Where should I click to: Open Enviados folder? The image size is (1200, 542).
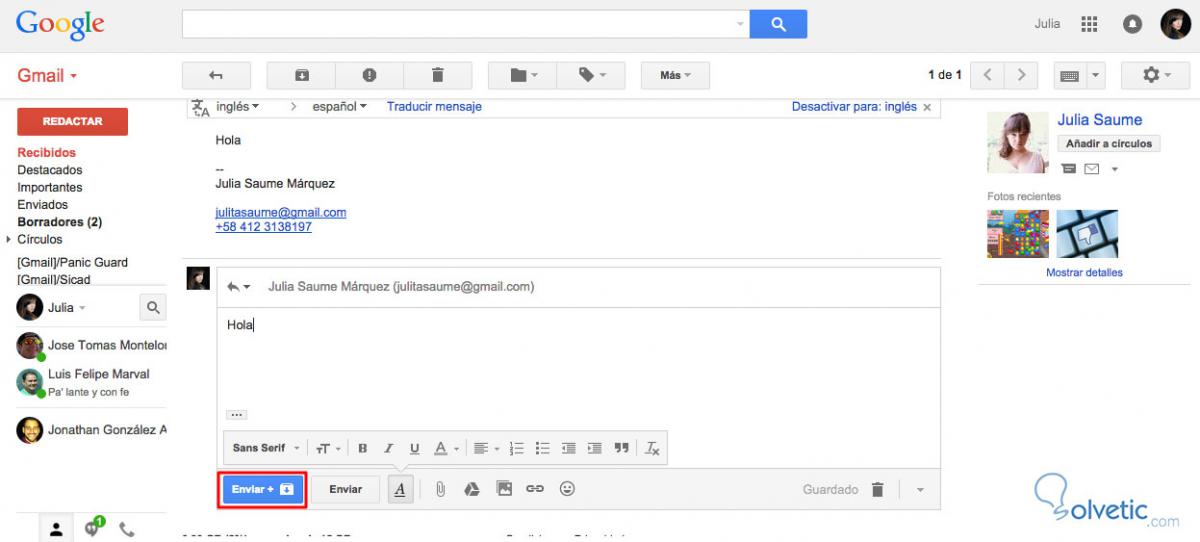[x=42, y=204]
